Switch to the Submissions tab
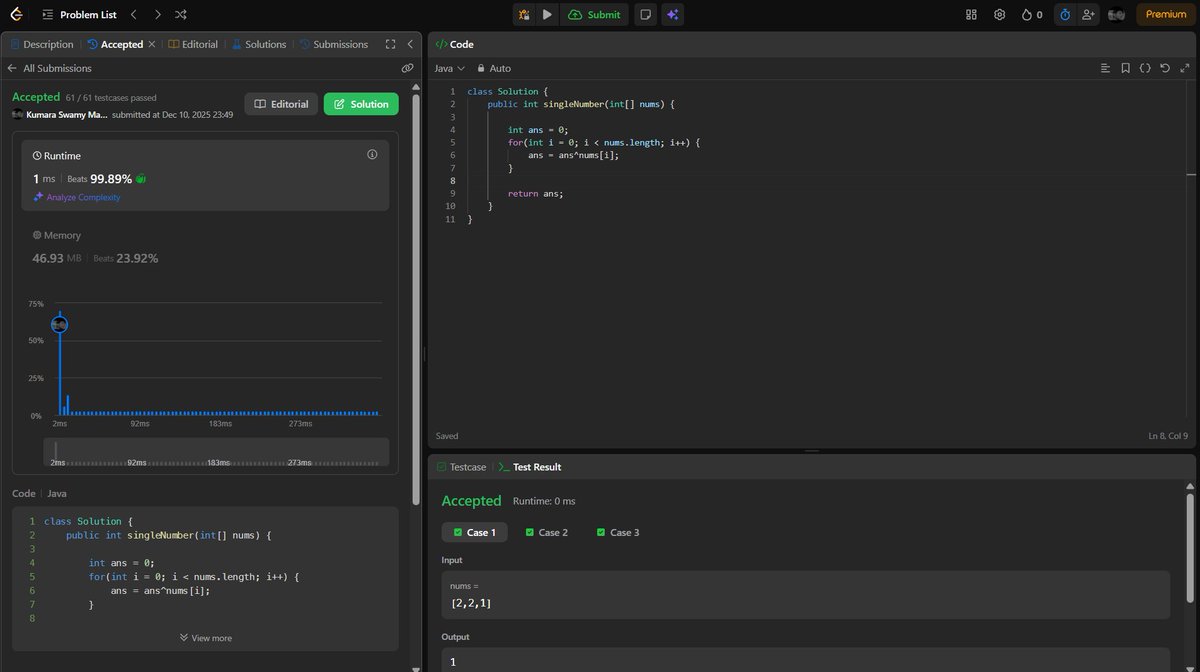 [x=333, y=44]
